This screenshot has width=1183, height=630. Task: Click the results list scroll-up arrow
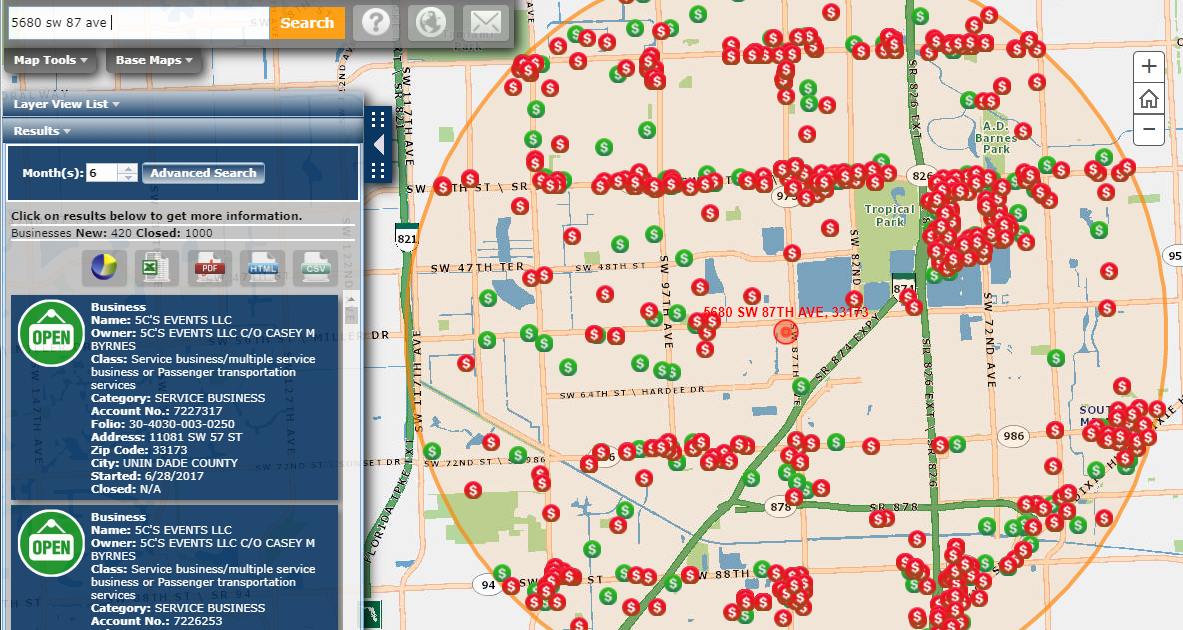point(351,300)
